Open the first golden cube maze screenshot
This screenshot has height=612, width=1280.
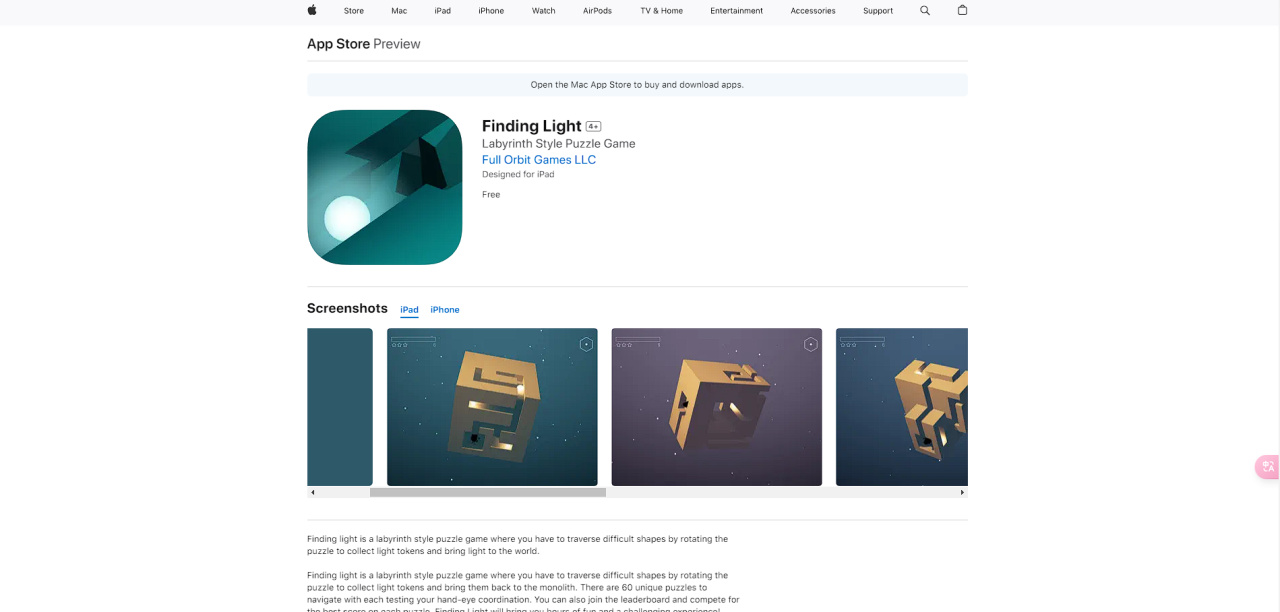pos(492,407)
